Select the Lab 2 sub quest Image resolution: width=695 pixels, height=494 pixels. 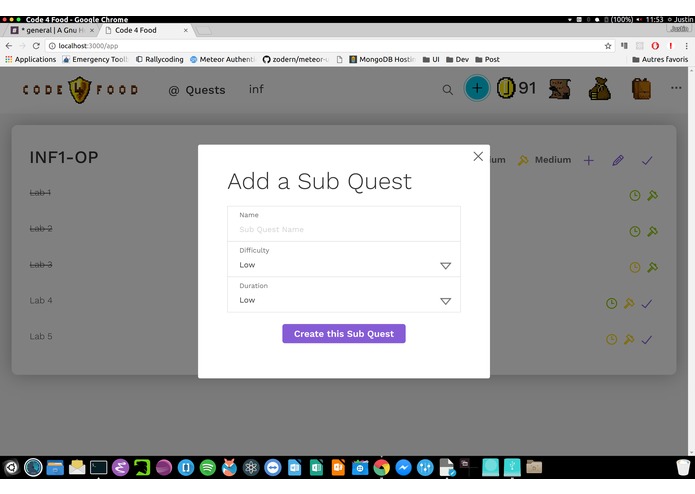pyautogui.click(x=41, y=229)
